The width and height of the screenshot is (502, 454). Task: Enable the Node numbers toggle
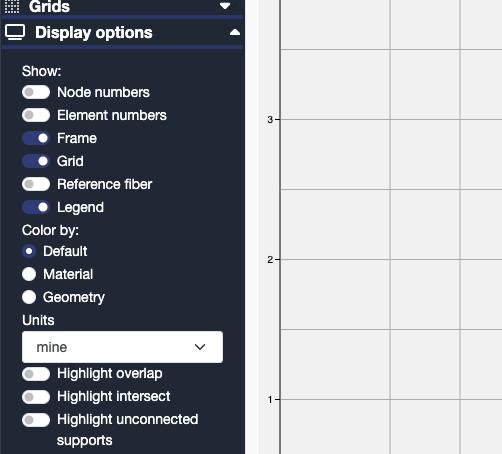coord(36,92)
